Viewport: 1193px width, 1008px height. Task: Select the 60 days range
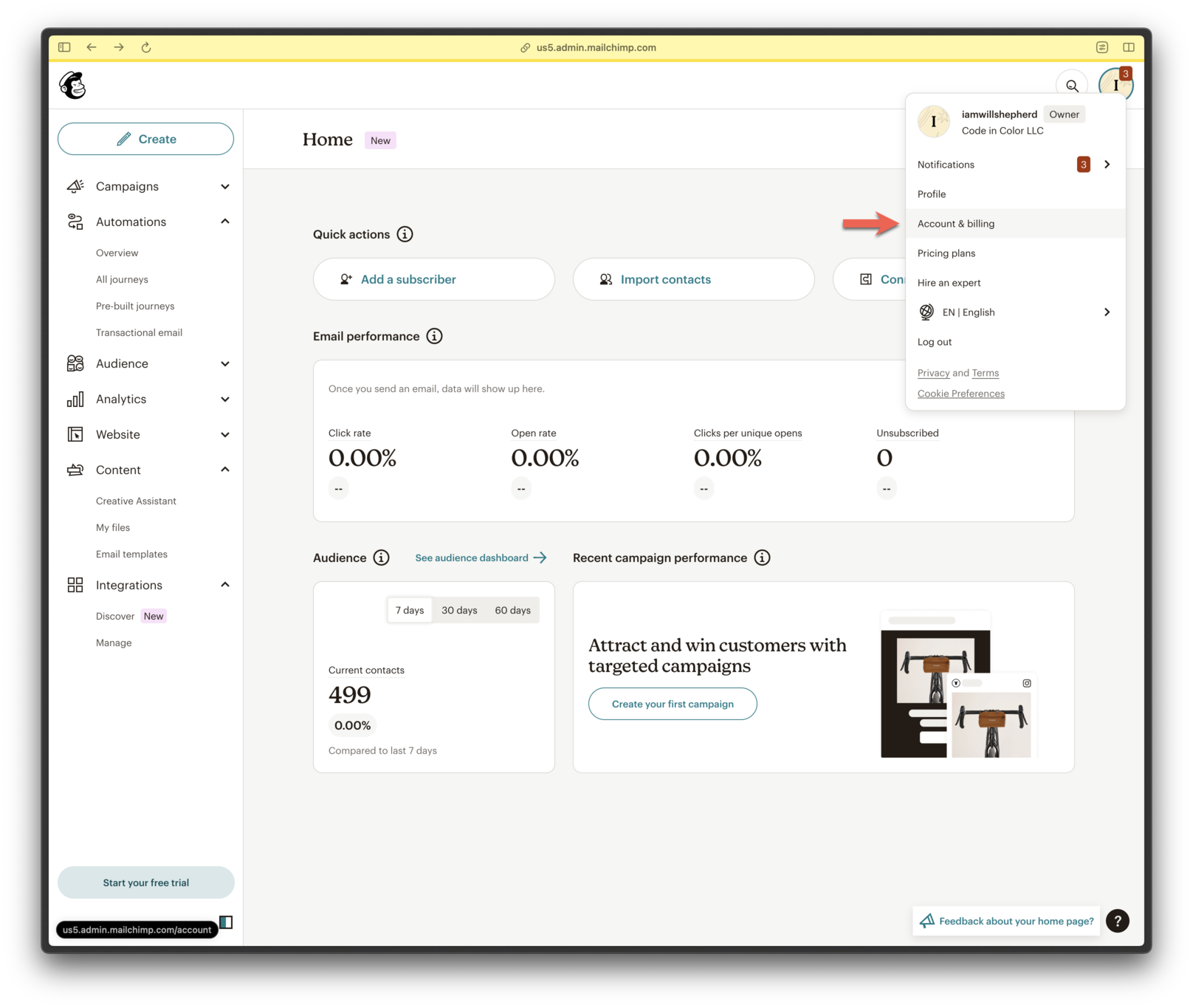pyautogui.click(x=513, y=610)
